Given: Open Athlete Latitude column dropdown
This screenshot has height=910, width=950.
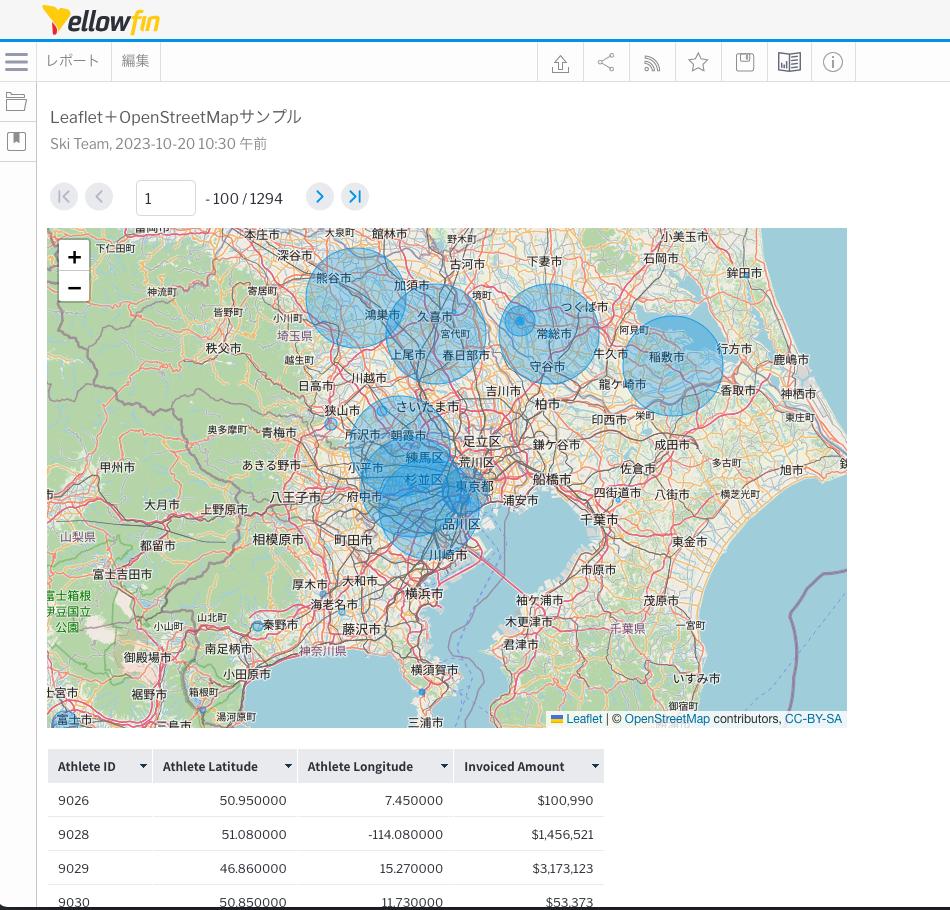Looking at the screenshot, I should coord(288,766).
